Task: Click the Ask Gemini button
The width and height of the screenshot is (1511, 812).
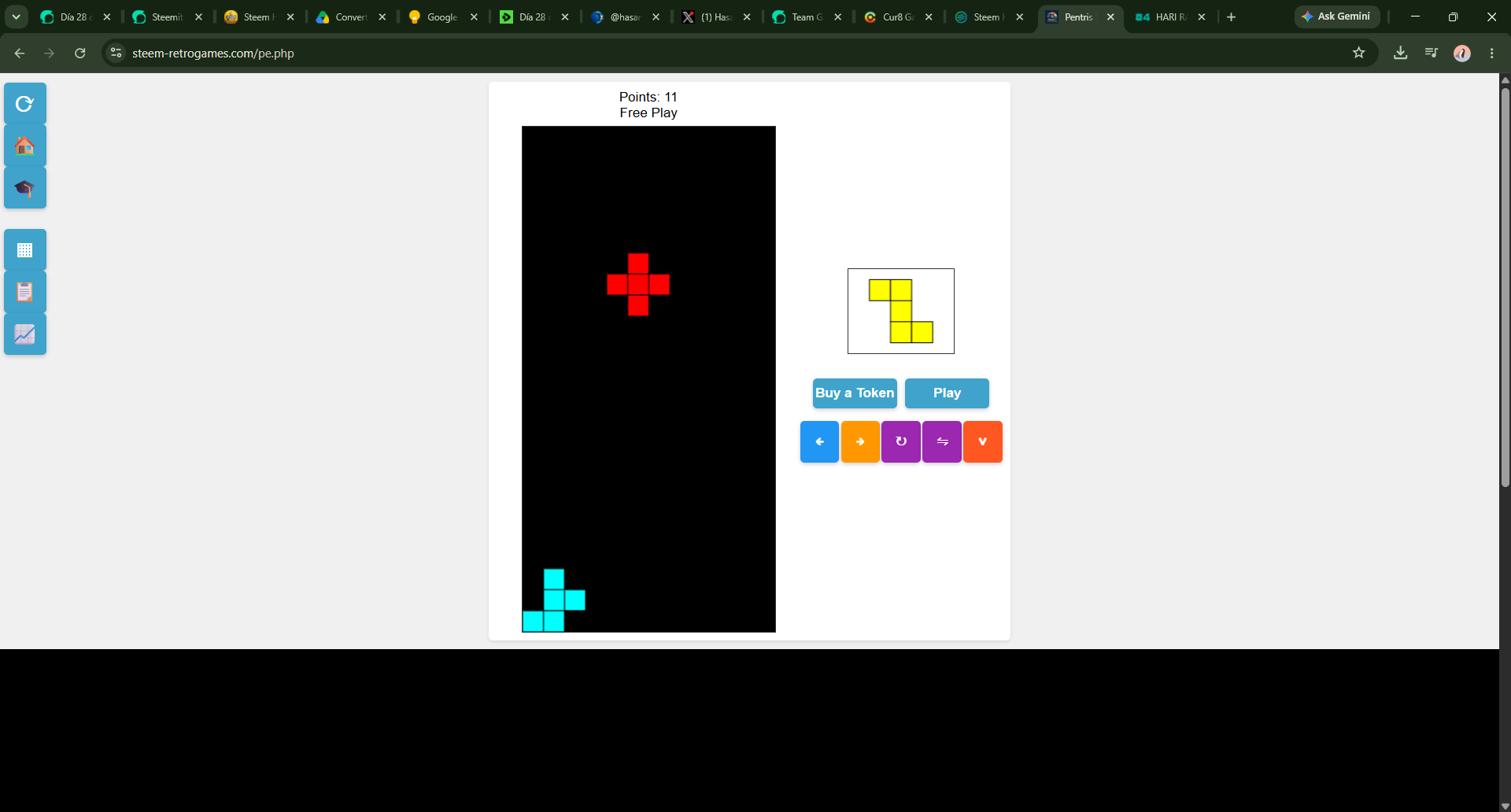Action: 1336,17
